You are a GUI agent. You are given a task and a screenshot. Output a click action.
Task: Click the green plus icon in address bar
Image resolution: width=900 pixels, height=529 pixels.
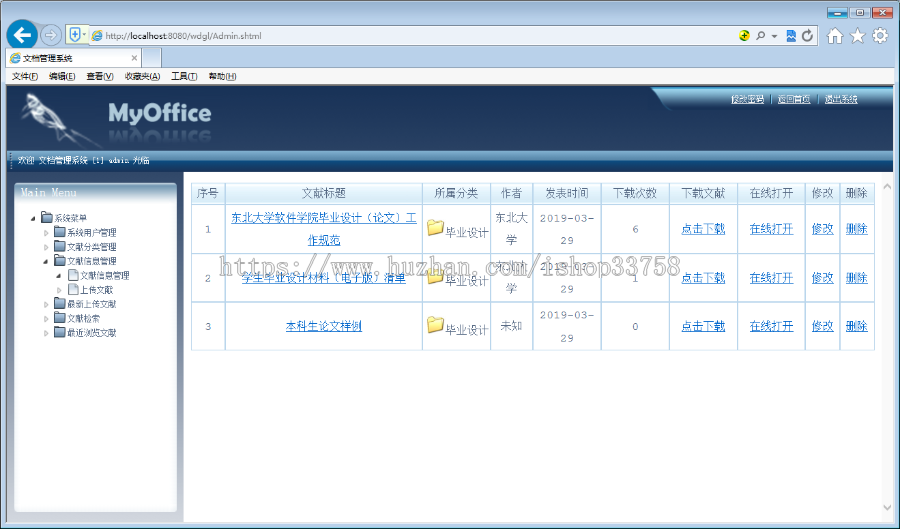[744, 36]
